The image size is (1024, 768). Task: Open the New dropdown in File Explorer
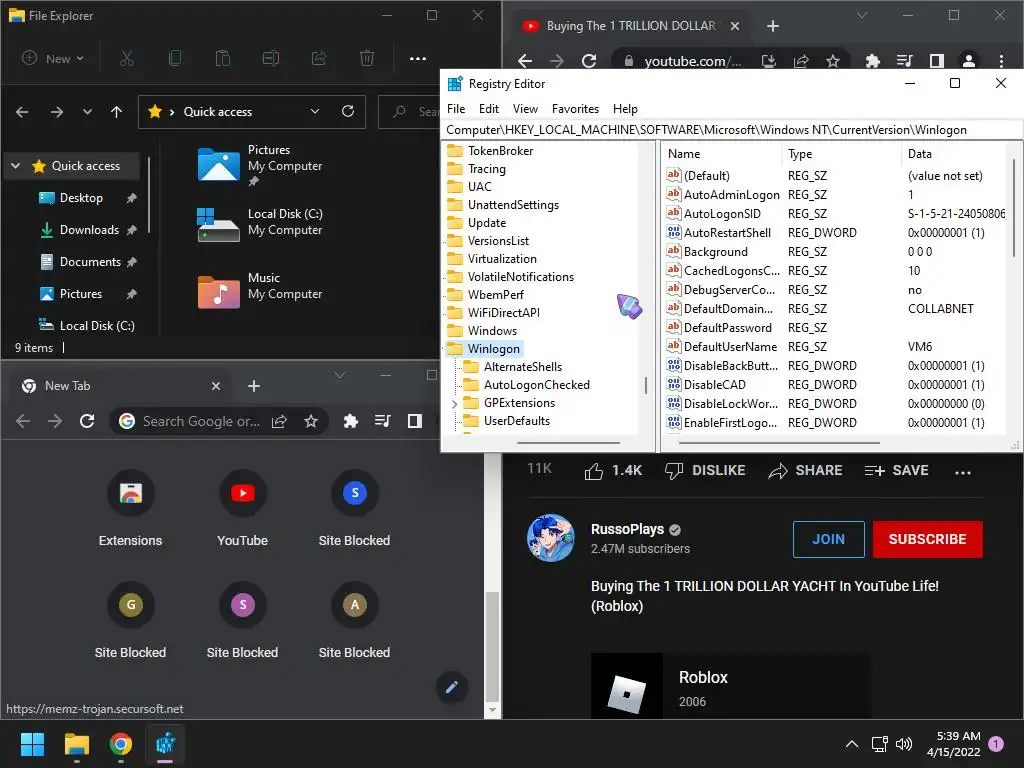[x=52, y=58]
